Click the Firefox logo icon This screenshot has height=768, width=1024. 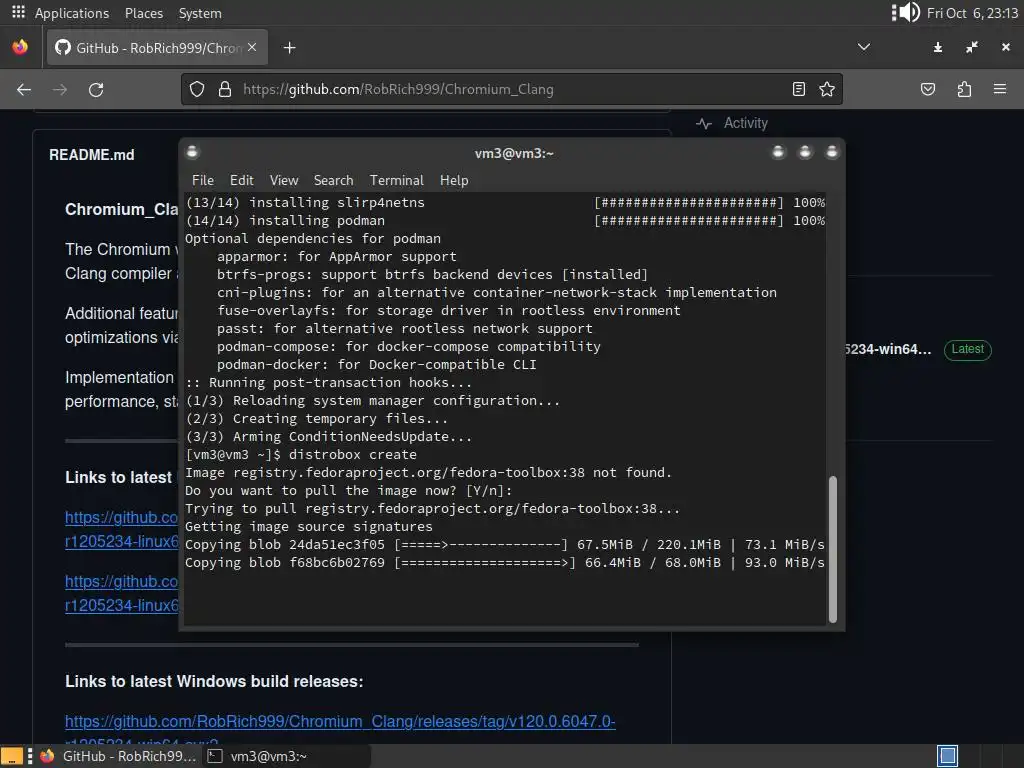[20, 47]
